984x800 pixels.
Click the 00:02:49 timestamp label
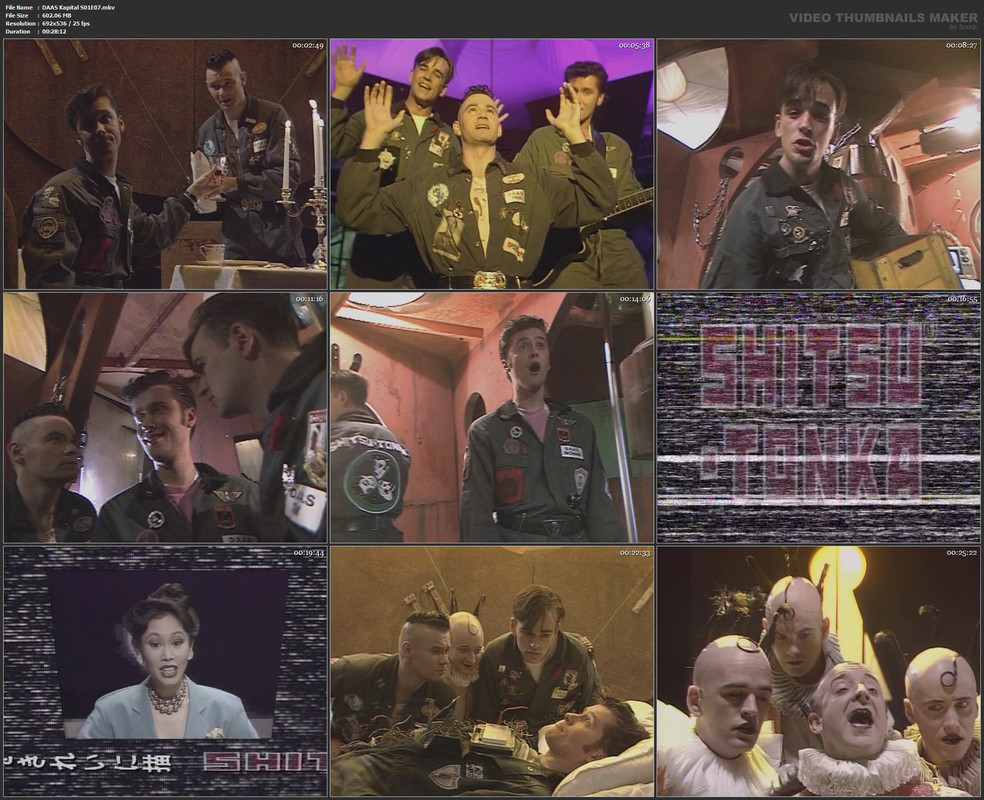(308, 45)
